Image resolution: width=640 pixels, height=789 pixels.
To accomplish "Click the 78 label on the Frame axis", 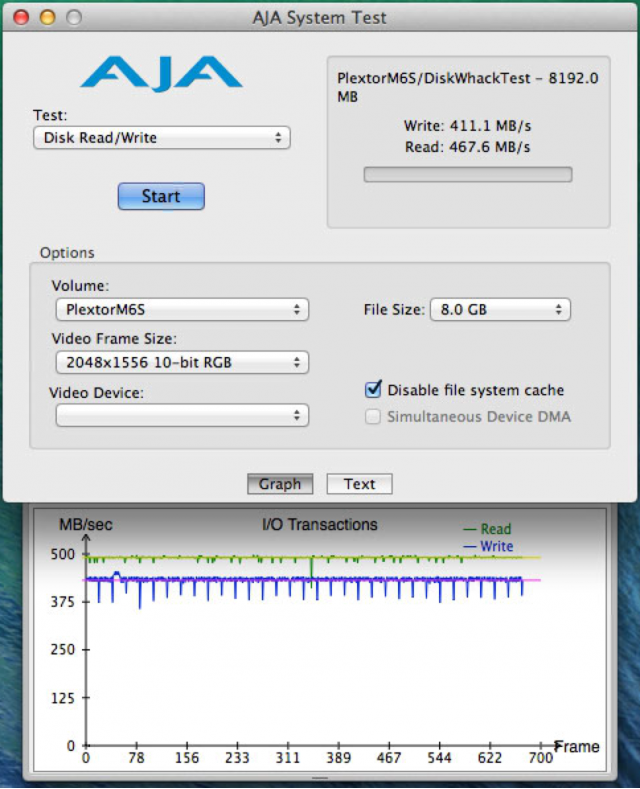I will click(x=136, y=758).
